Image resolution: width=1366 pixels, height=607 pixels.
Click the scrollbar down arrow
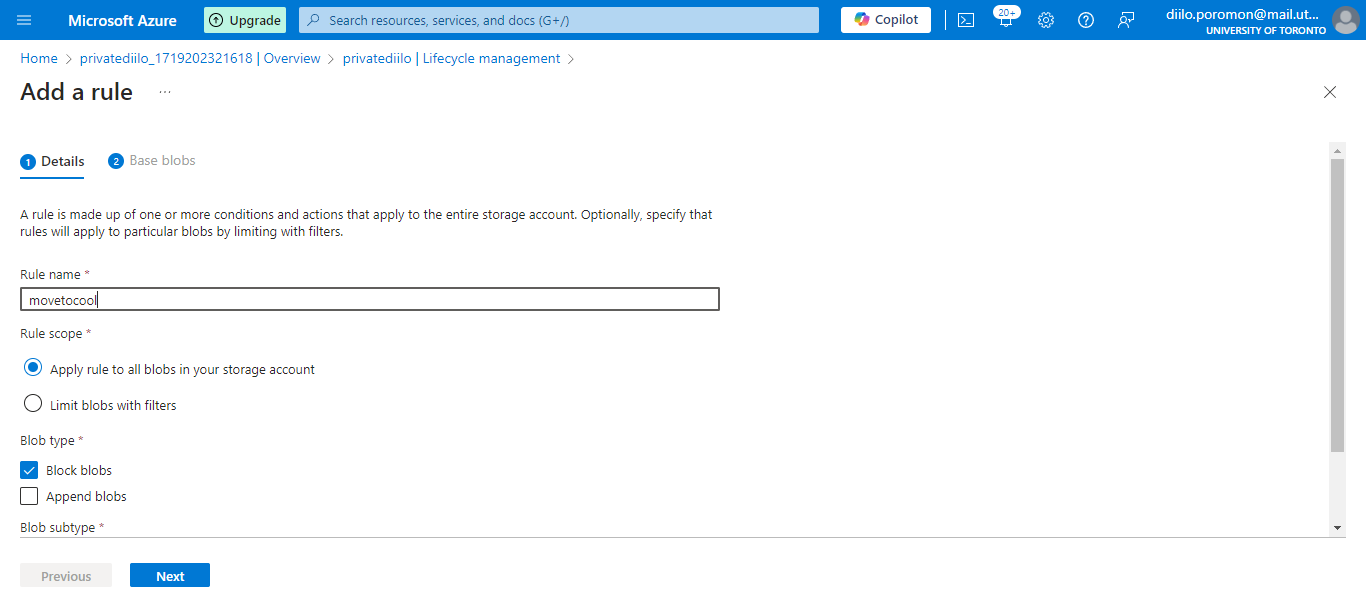1337,528
